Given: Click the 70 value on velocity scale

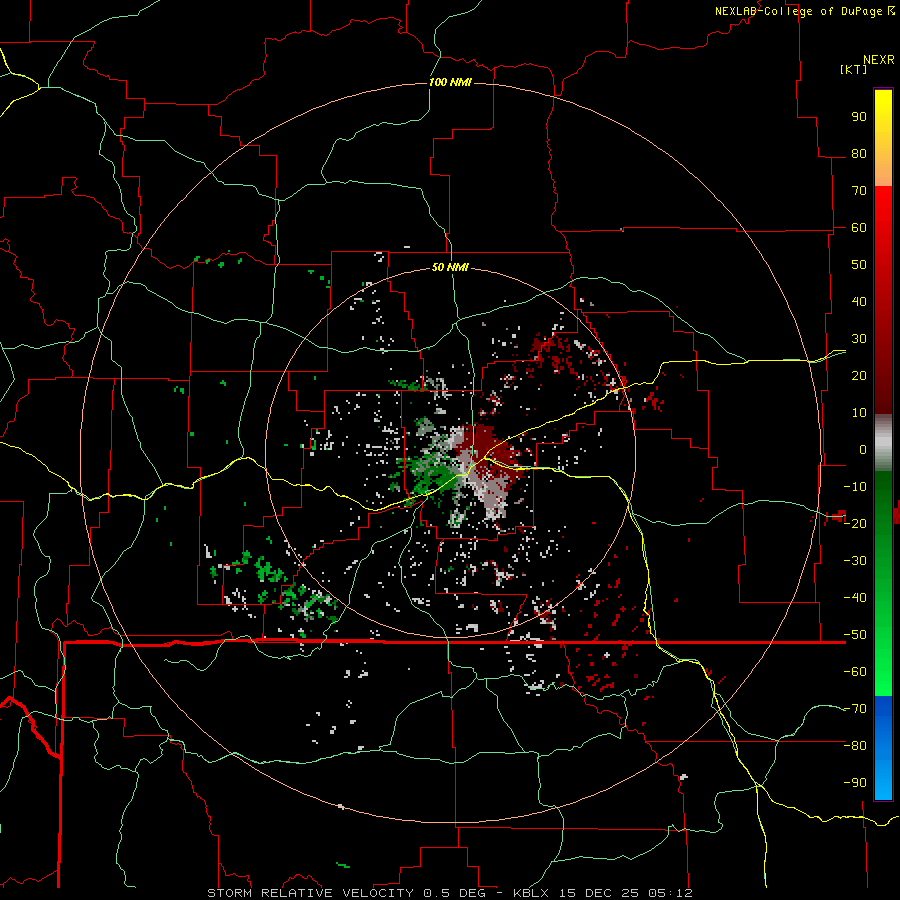Looking at the screenshot, I should click(x=859, y=191).
